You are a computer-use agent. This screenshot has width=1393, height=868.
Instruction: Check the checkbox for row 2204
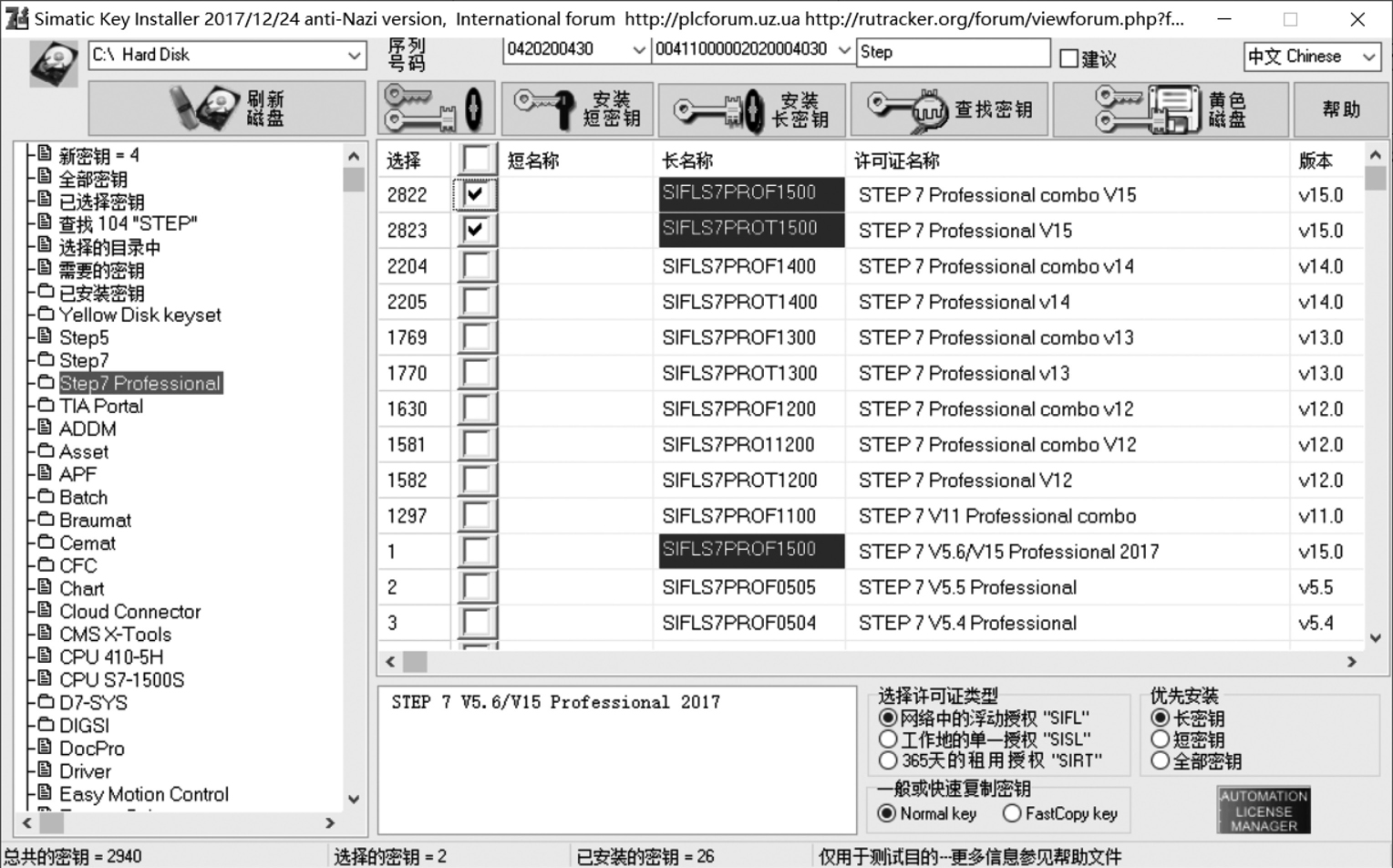(477, 265)
